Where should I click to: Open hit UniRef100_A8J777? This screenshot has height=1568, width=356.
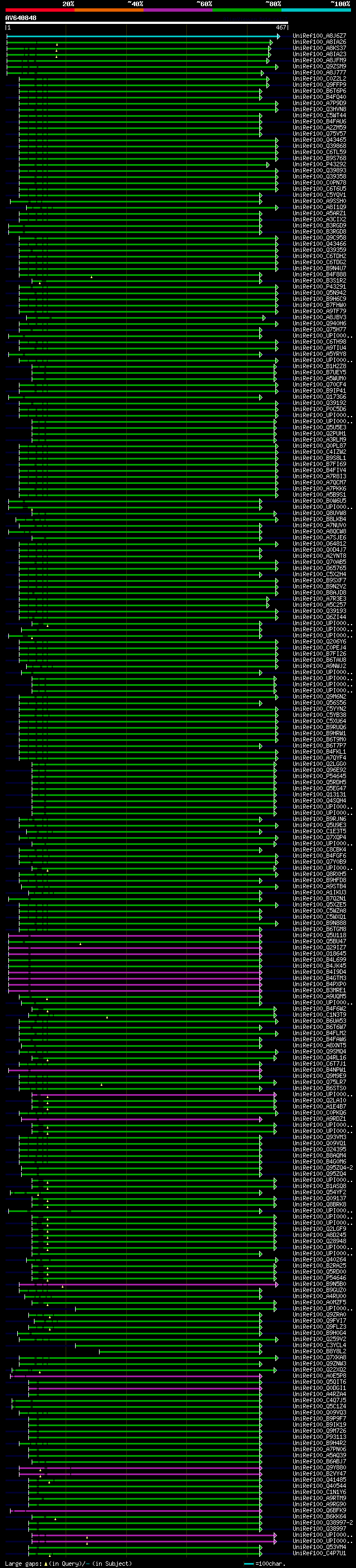pyautogui.click(x=319, y=72)
